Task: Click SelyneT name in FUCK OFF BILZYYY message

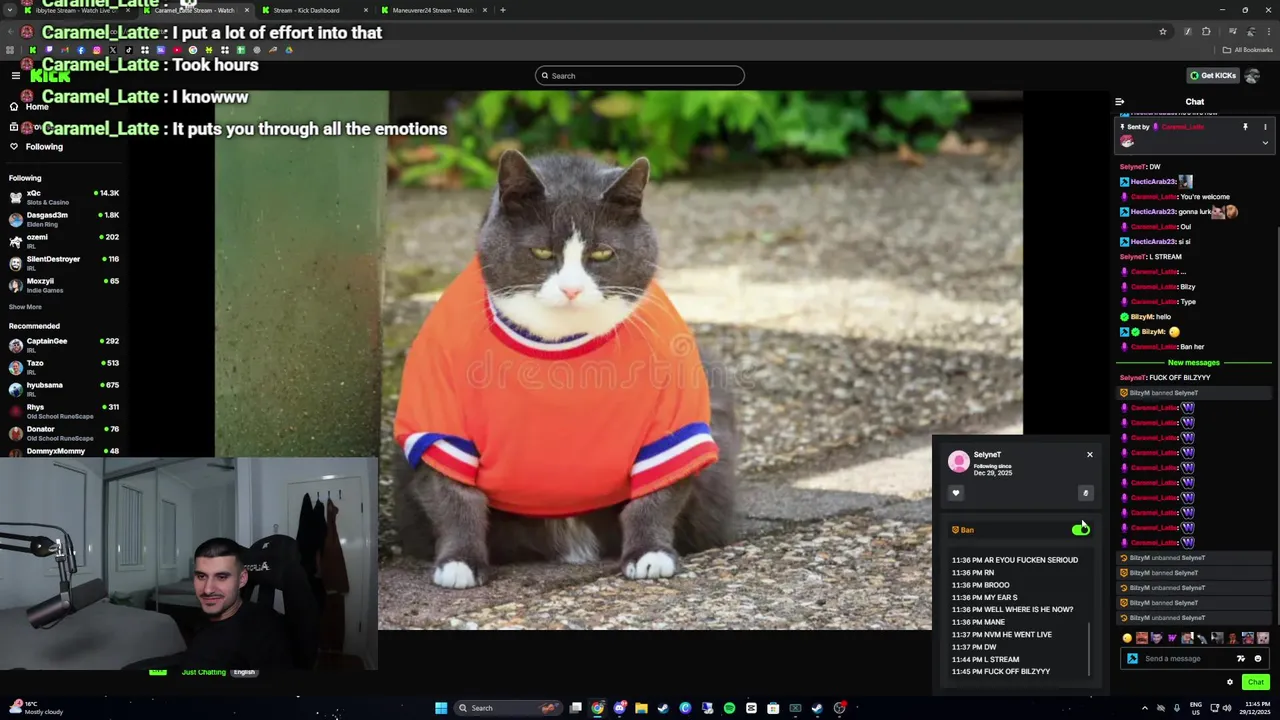Action: (1133, 378)
